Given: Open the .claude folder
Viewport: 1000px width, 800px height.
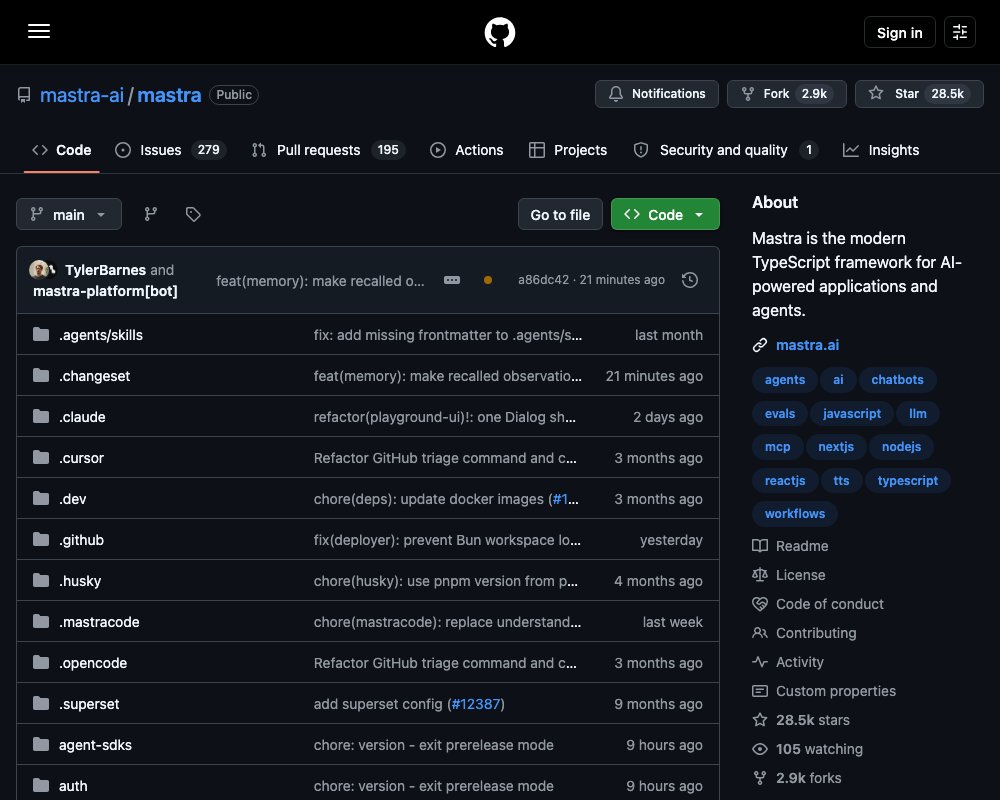Looking at the screenshot, I should click(82, 417).
